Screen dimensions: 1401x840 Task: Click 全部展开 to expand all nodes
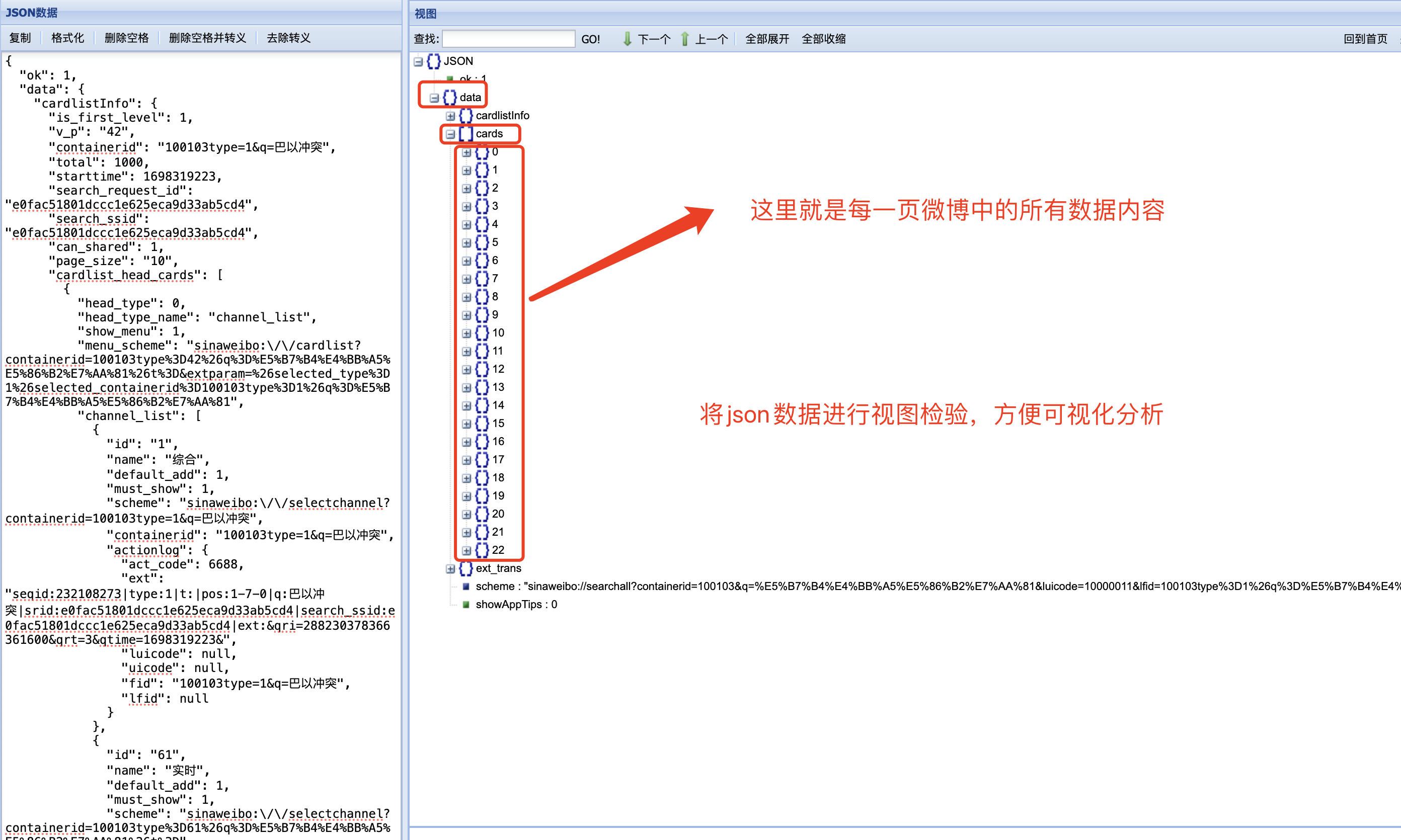coord(767,39)
